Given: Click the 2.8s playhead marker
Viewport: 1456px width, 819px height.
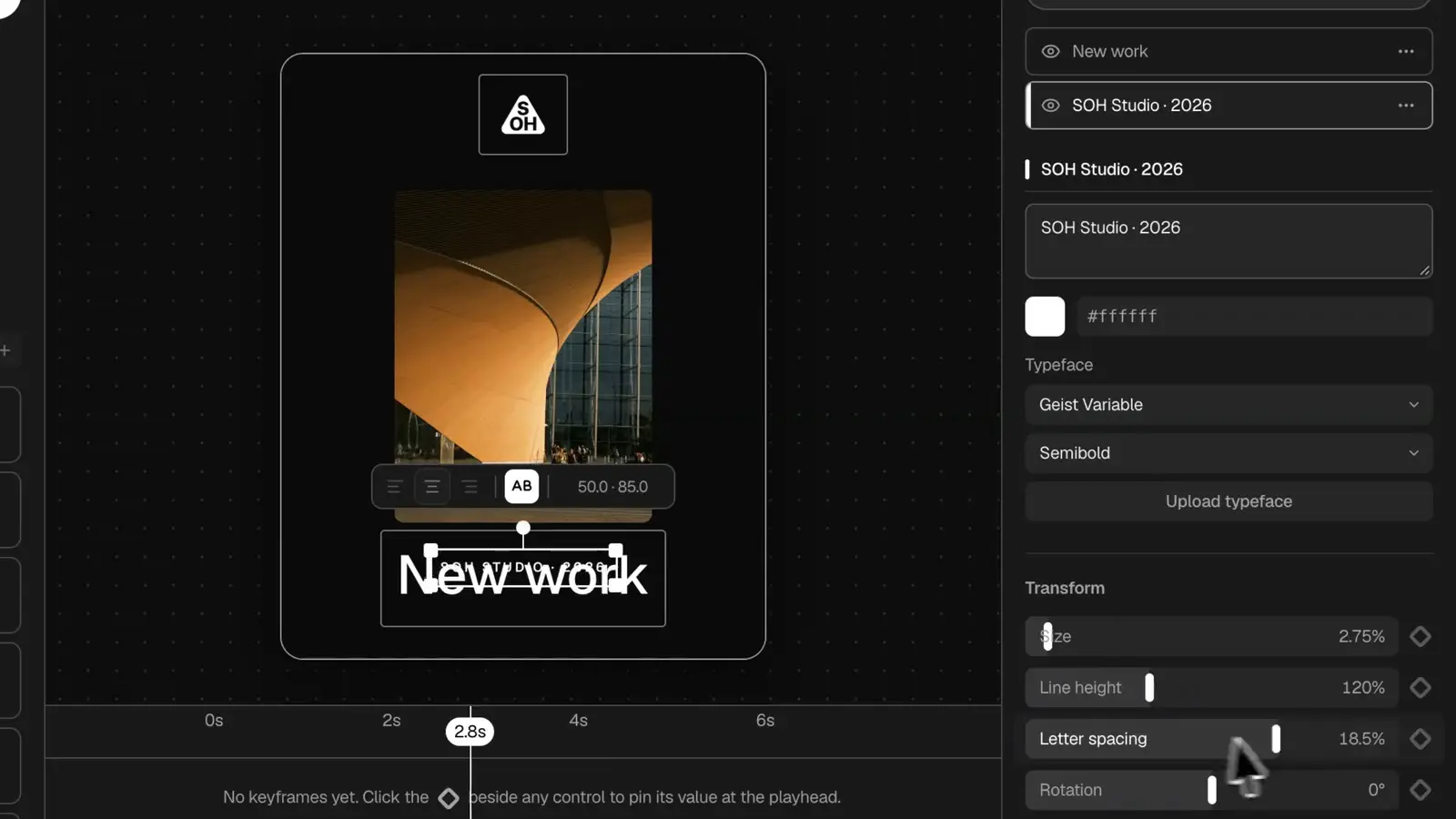Looking at the screenshot, I should (470, 732).
